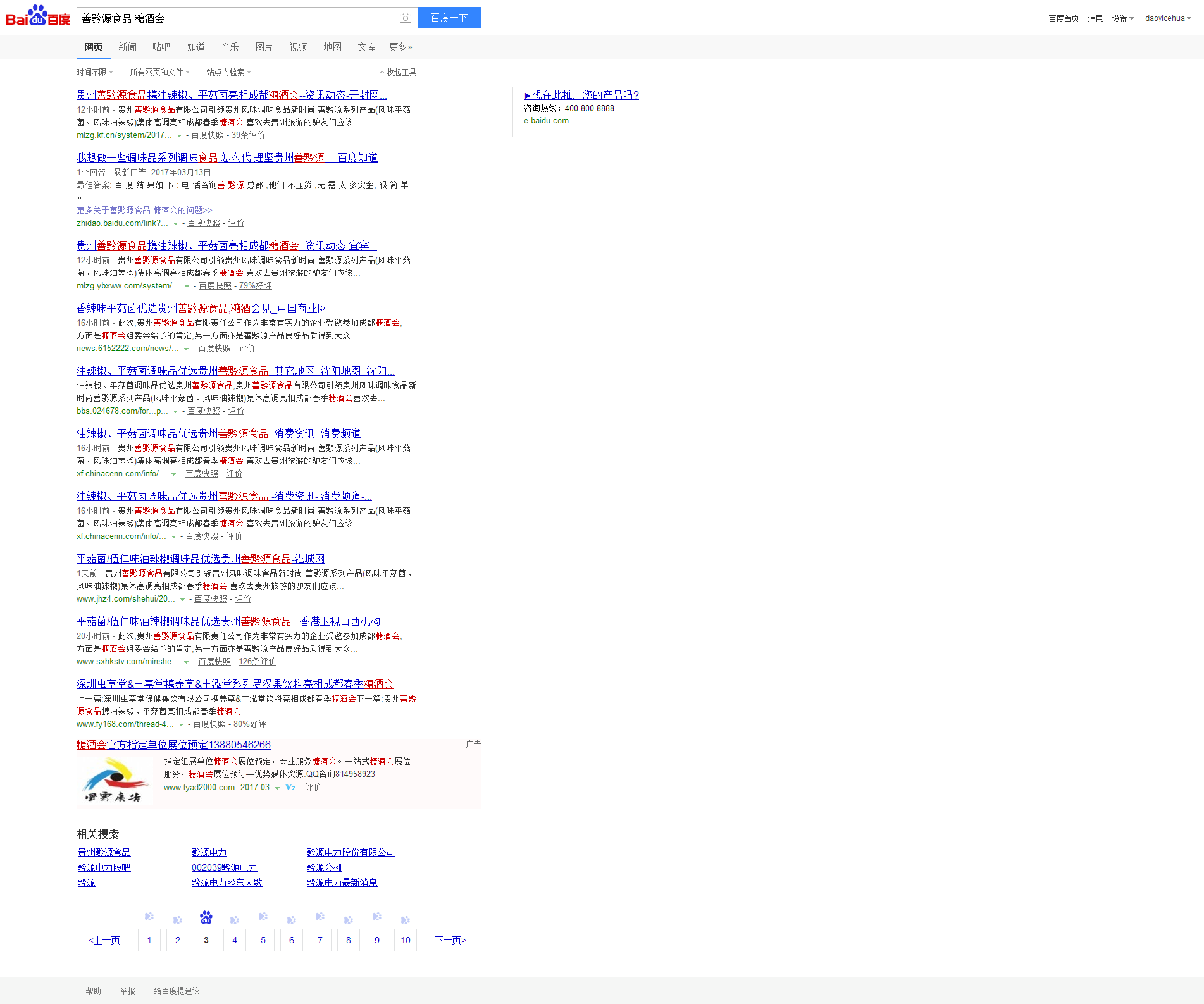Click the search query input field
The image size is (1204, 1004).
coord(237,18)
